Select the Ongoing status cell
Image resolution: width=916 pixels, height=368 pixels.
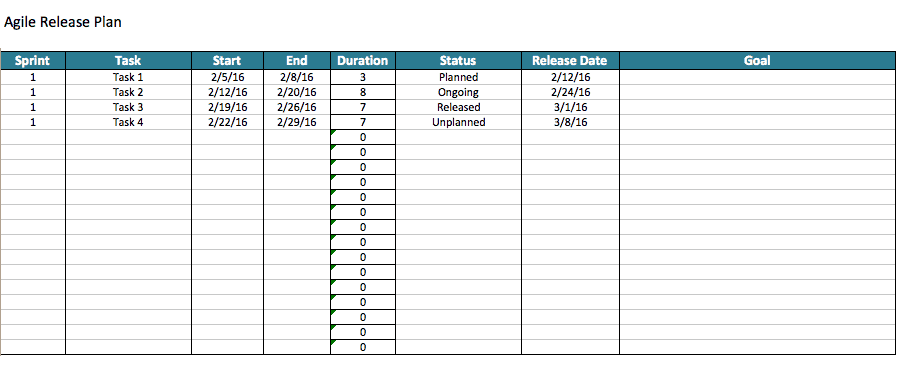tap(459, 92)
